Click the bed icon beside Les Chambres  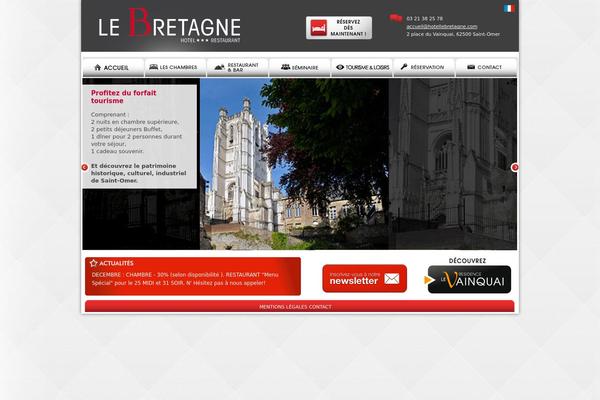click(x=153, y=67)
